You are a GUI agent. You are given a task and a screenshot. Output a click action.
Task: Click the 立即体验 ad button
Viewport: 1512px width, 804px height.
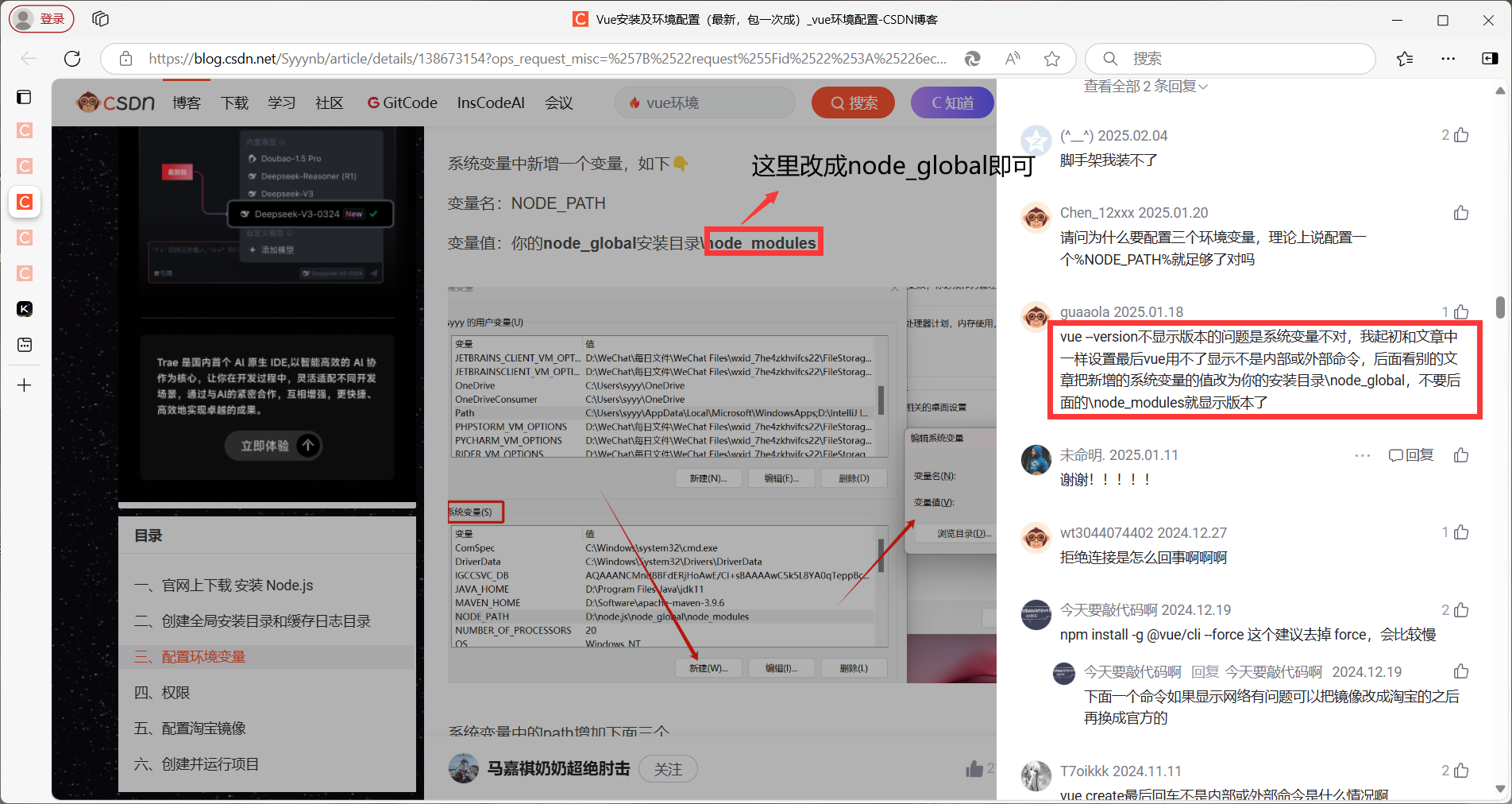pyautogui.click(x=273, y=446)
